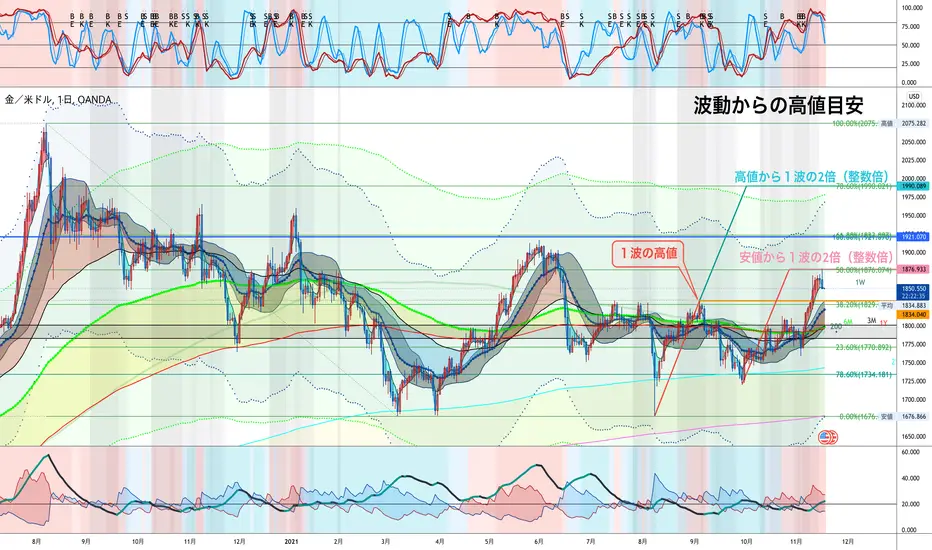Click the 1700.000 price scale tick
The width and height of the screenshot is (932, 550).
(x=914, y=400)
